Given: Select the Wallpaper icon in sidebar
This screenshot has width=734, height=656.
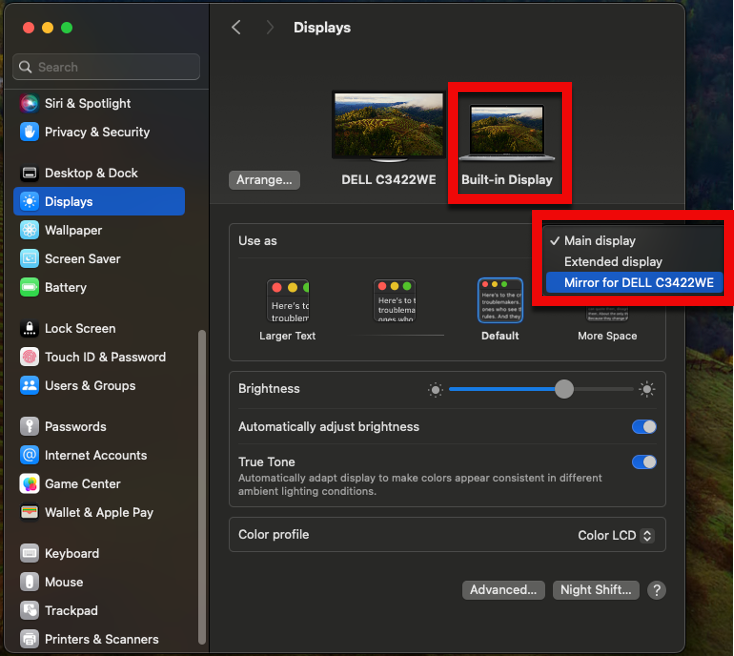Looking at the screenshot, I should coord(29,230).
